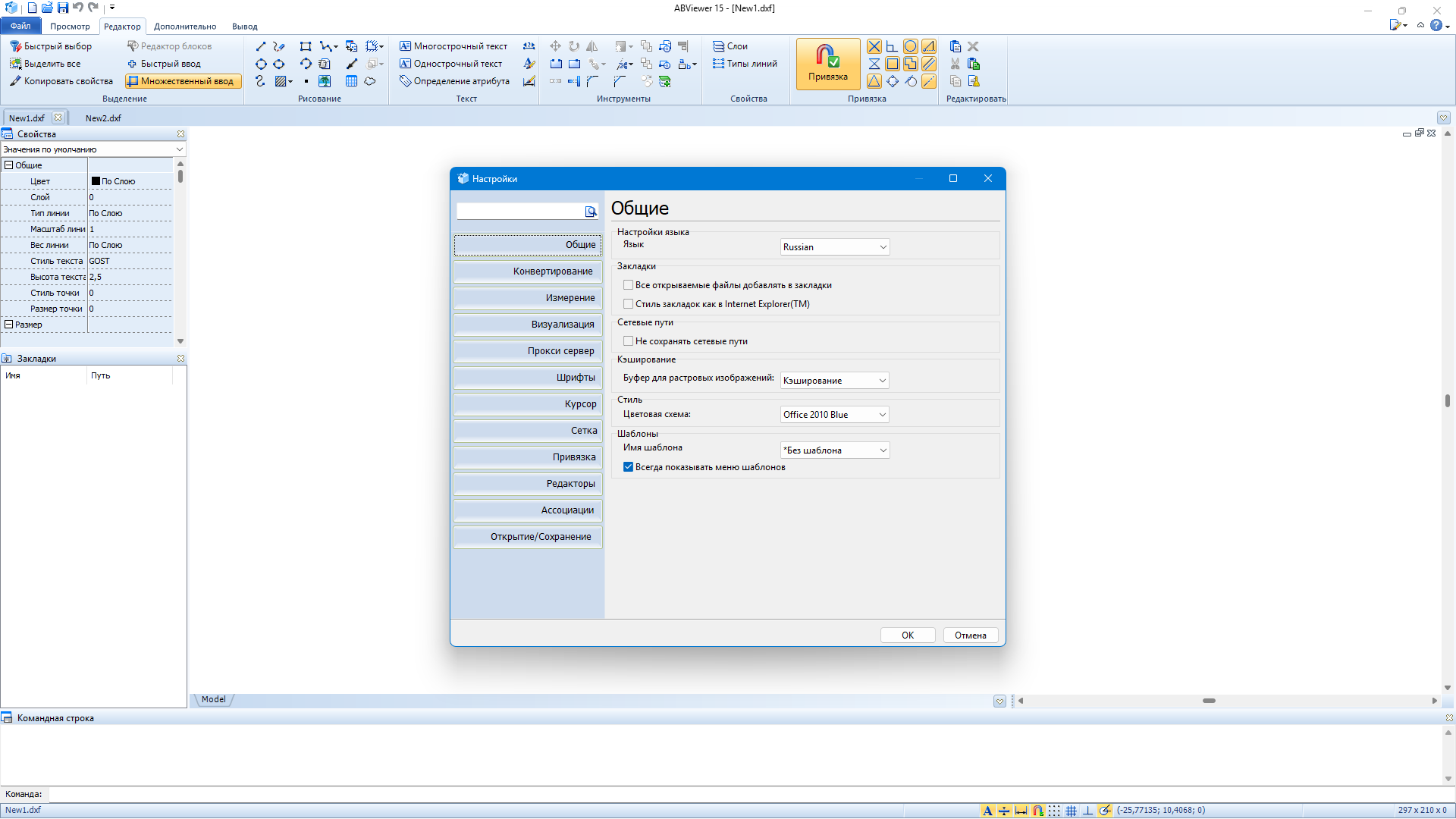Enable 'Все открываемые файлы добавлять в закладки'

coord(628,285)
